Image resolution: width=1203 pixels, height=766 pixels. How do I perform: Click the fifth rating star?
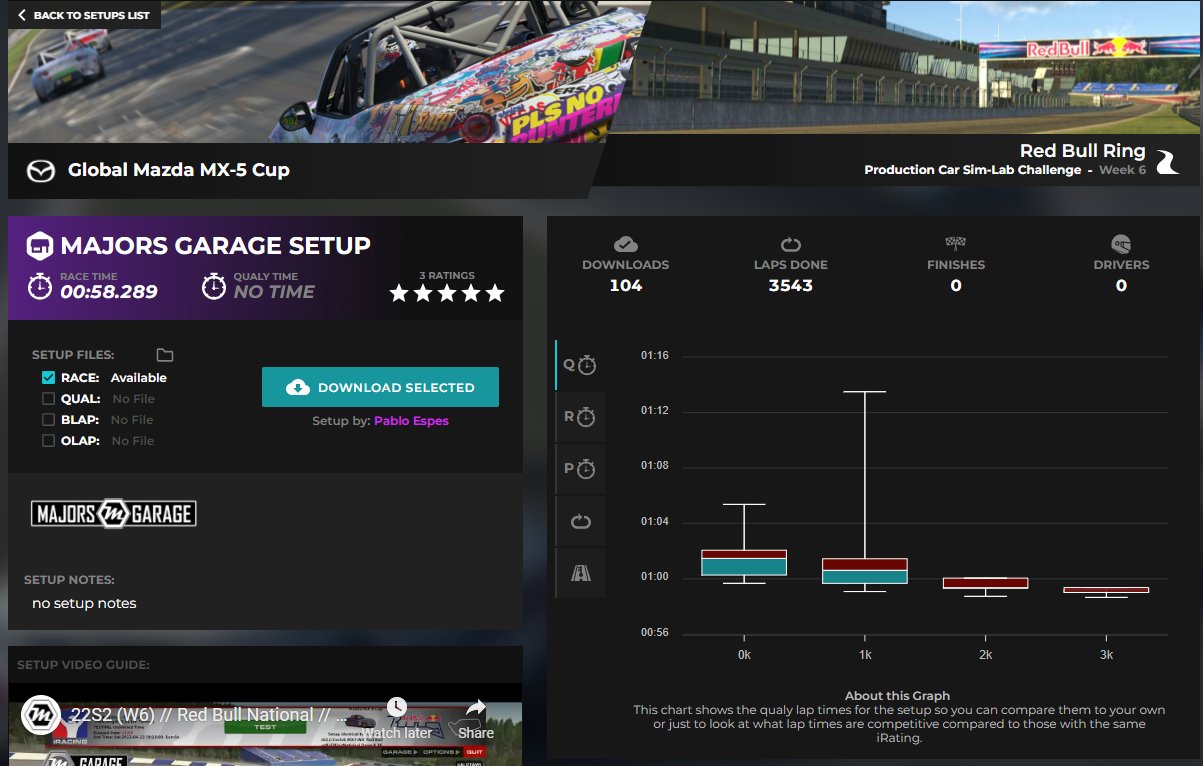[x=494, y=293]
